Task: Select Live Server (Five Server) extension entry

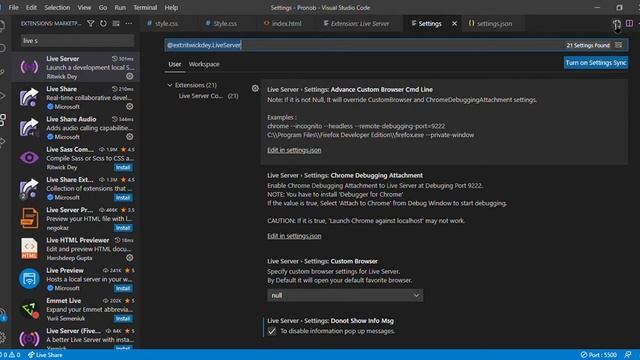Action: (76, 338)
